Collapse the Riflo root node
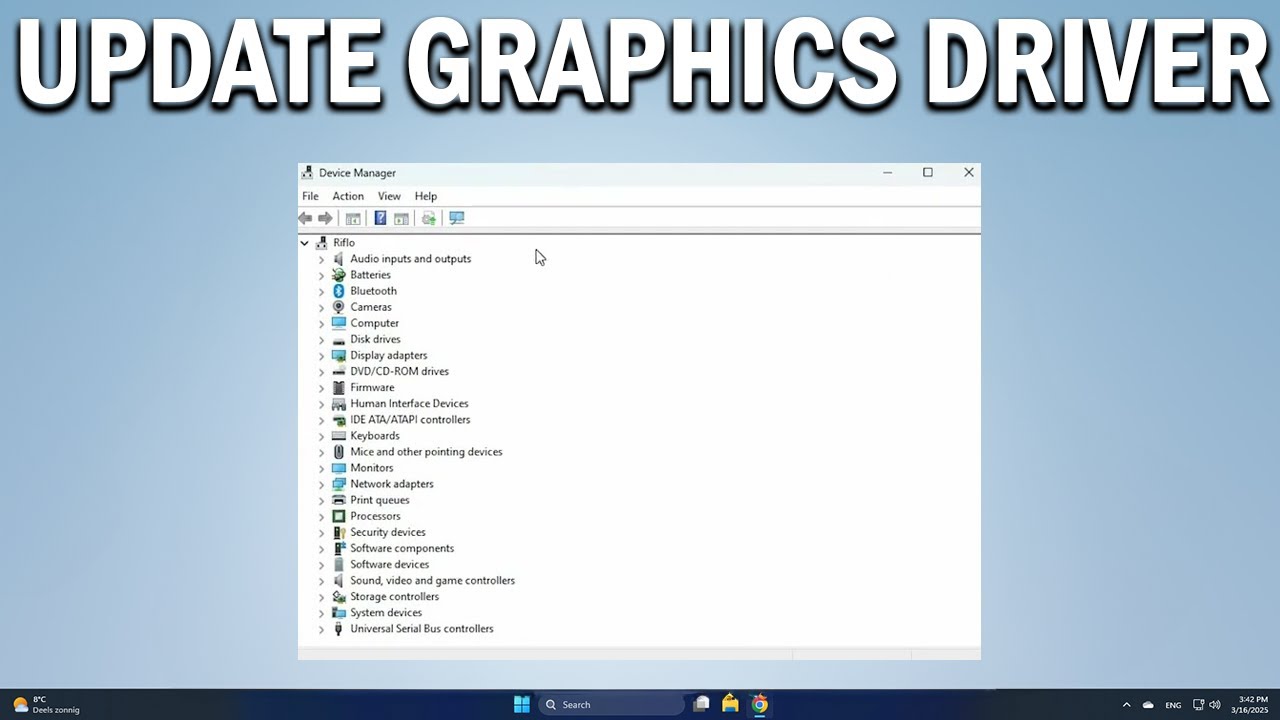 305,243
